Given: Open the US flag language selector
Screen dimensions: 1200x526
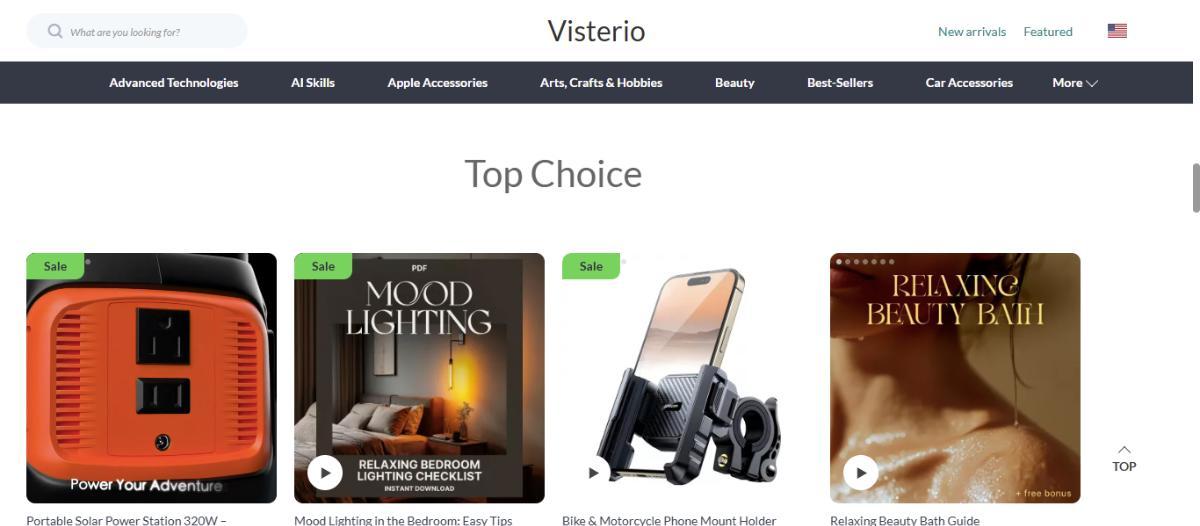Looking at the screenshot, I should (x=1117, y=31).
